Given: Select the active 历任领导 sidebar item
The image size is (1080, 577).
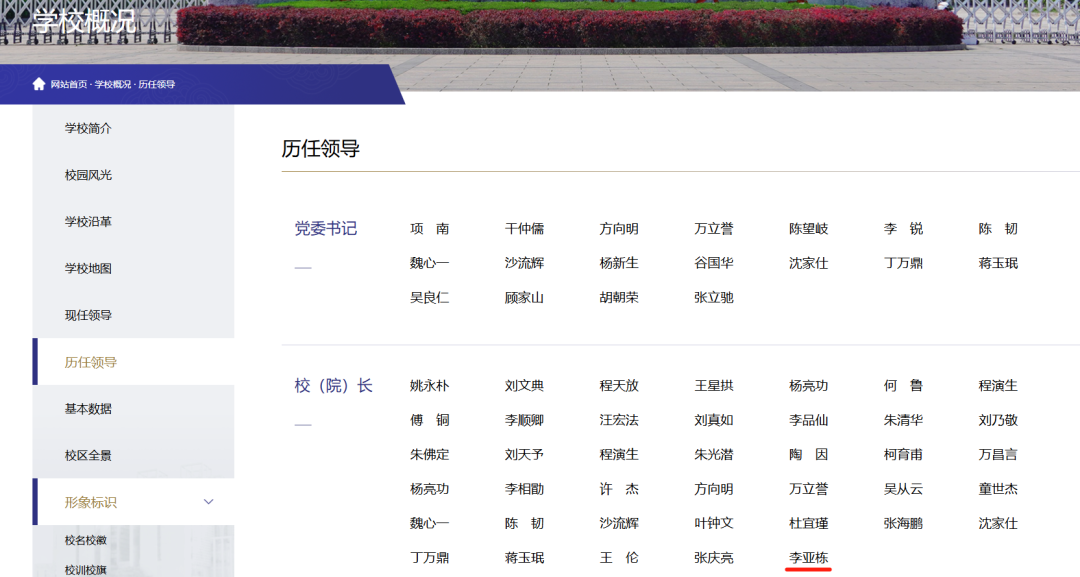Looking at the screenshot, I should [91, 362].
